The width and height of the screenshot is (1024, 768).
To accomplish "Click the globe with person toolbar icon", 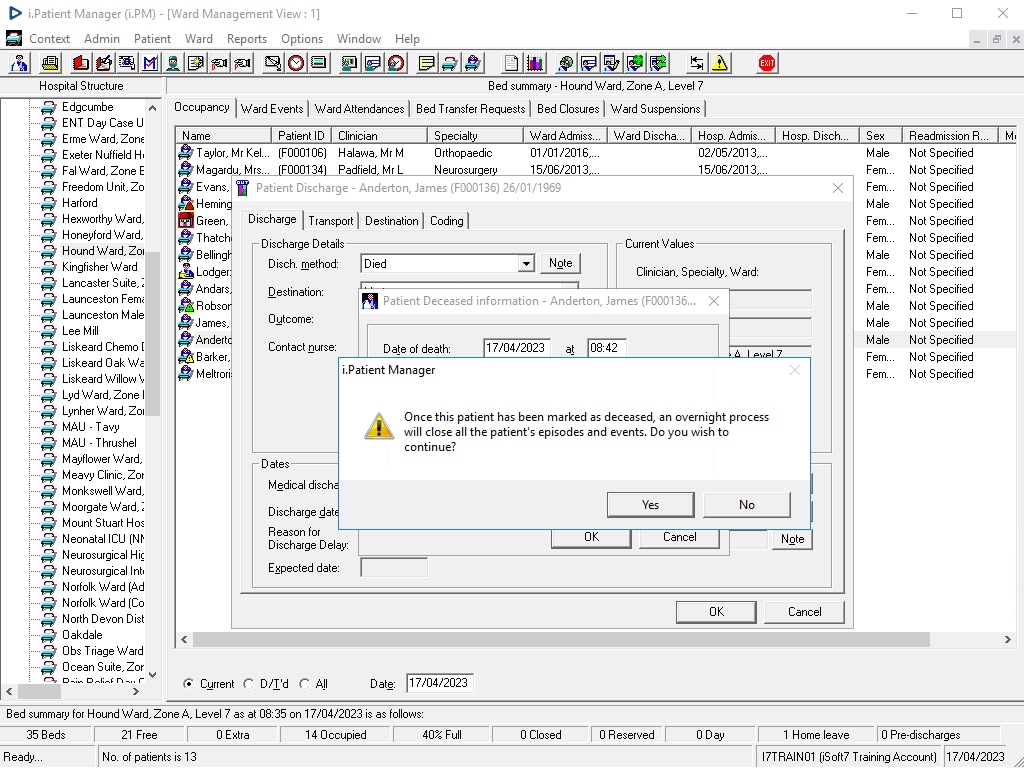I will coord(566,63).
